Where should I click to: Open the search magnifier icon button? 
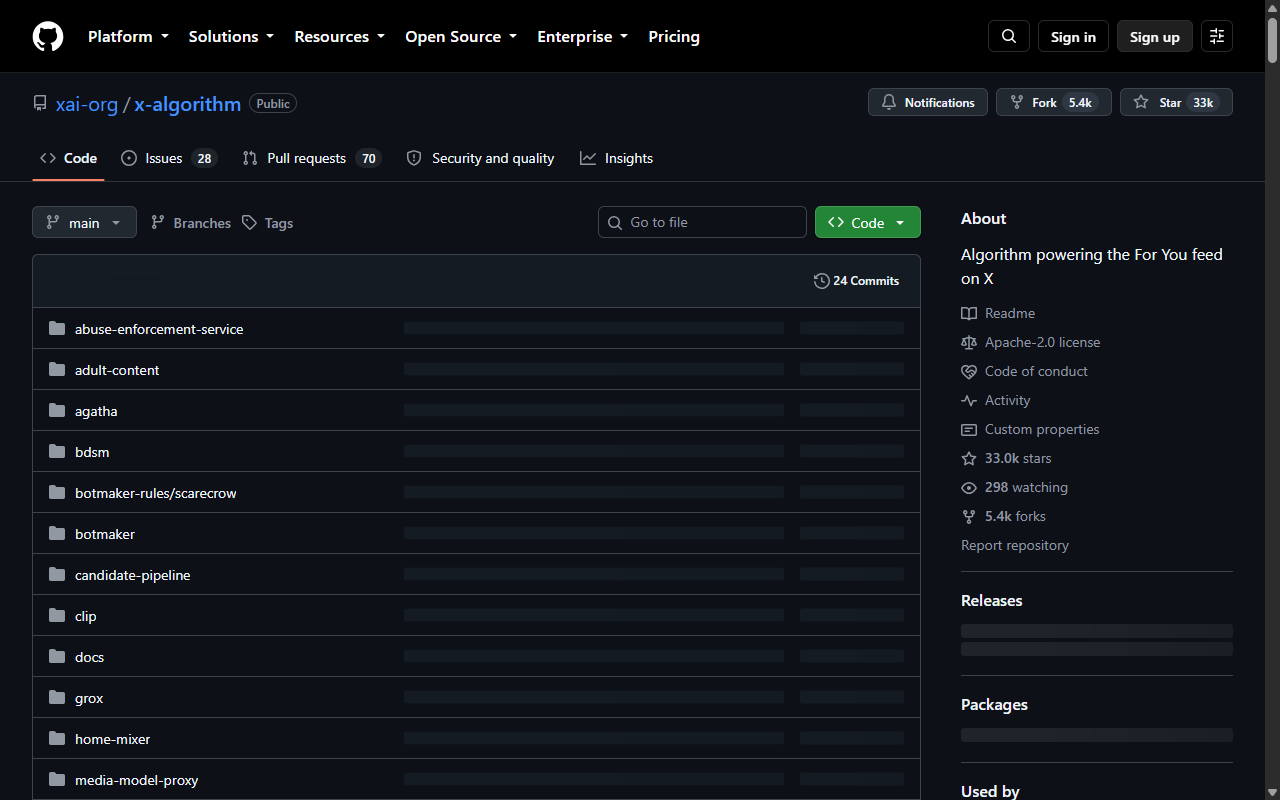(x=1009, y=36)
